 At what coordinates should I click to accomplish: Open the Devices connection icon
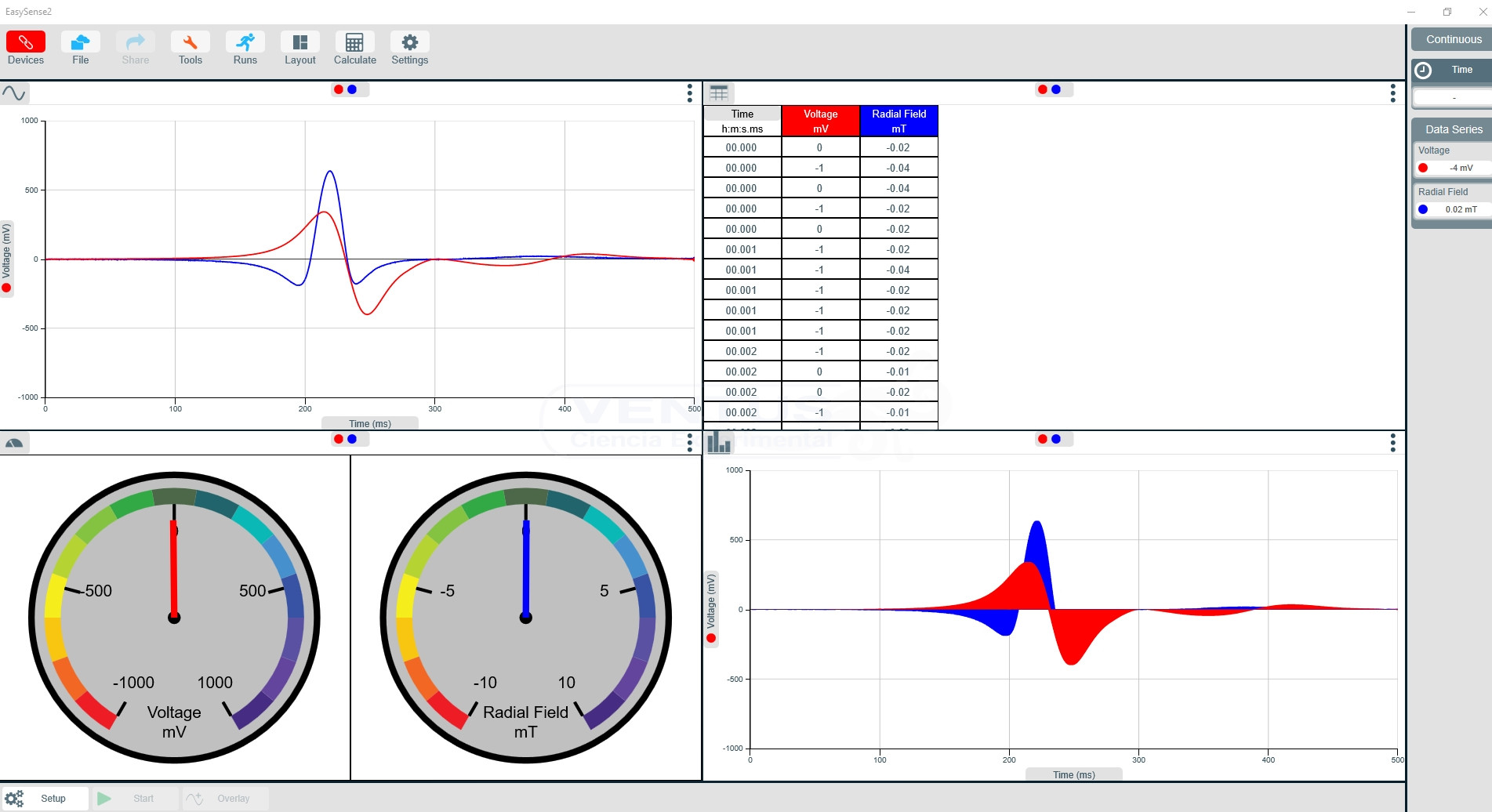26,42
